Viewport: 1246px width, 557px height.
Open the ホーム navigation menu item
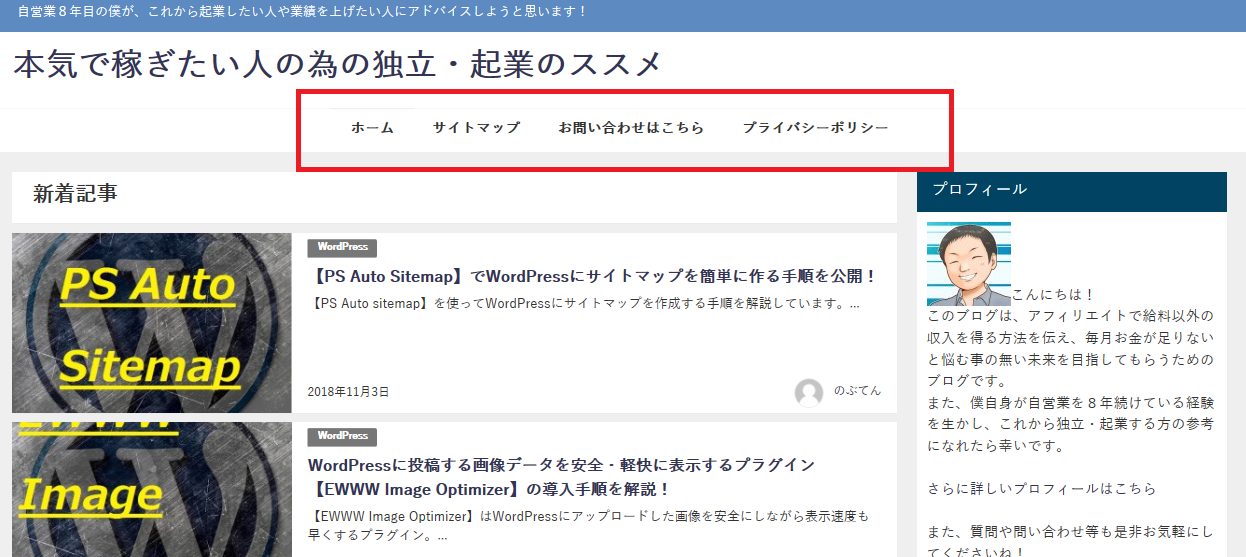point(372,128)
